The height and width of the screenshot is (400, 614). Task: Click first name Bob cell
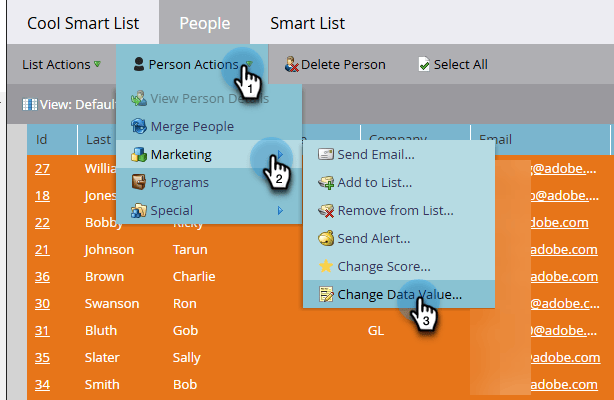pyautogui.click(x=185, y=385)
